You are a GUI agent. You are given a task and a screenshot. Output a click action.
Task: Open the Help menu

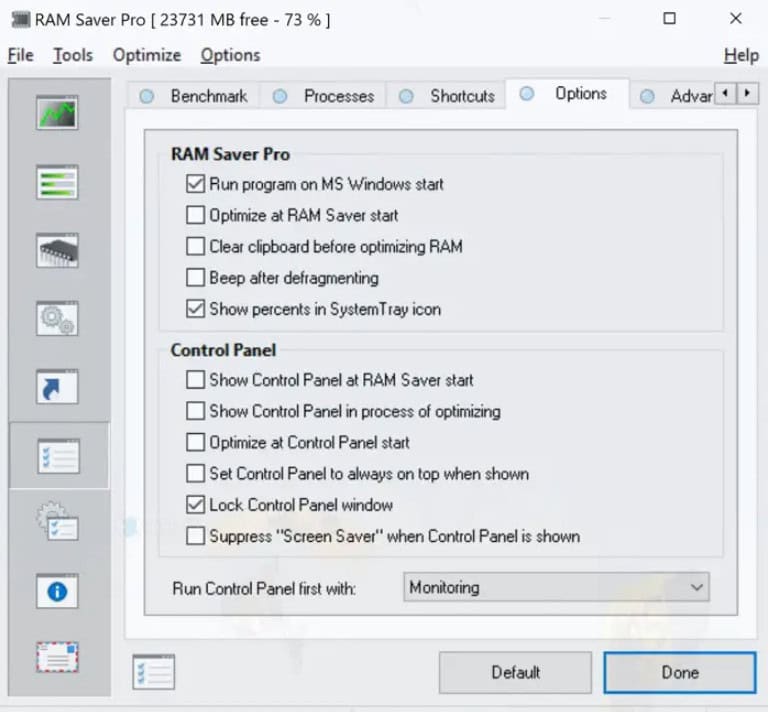click(742, 55)
